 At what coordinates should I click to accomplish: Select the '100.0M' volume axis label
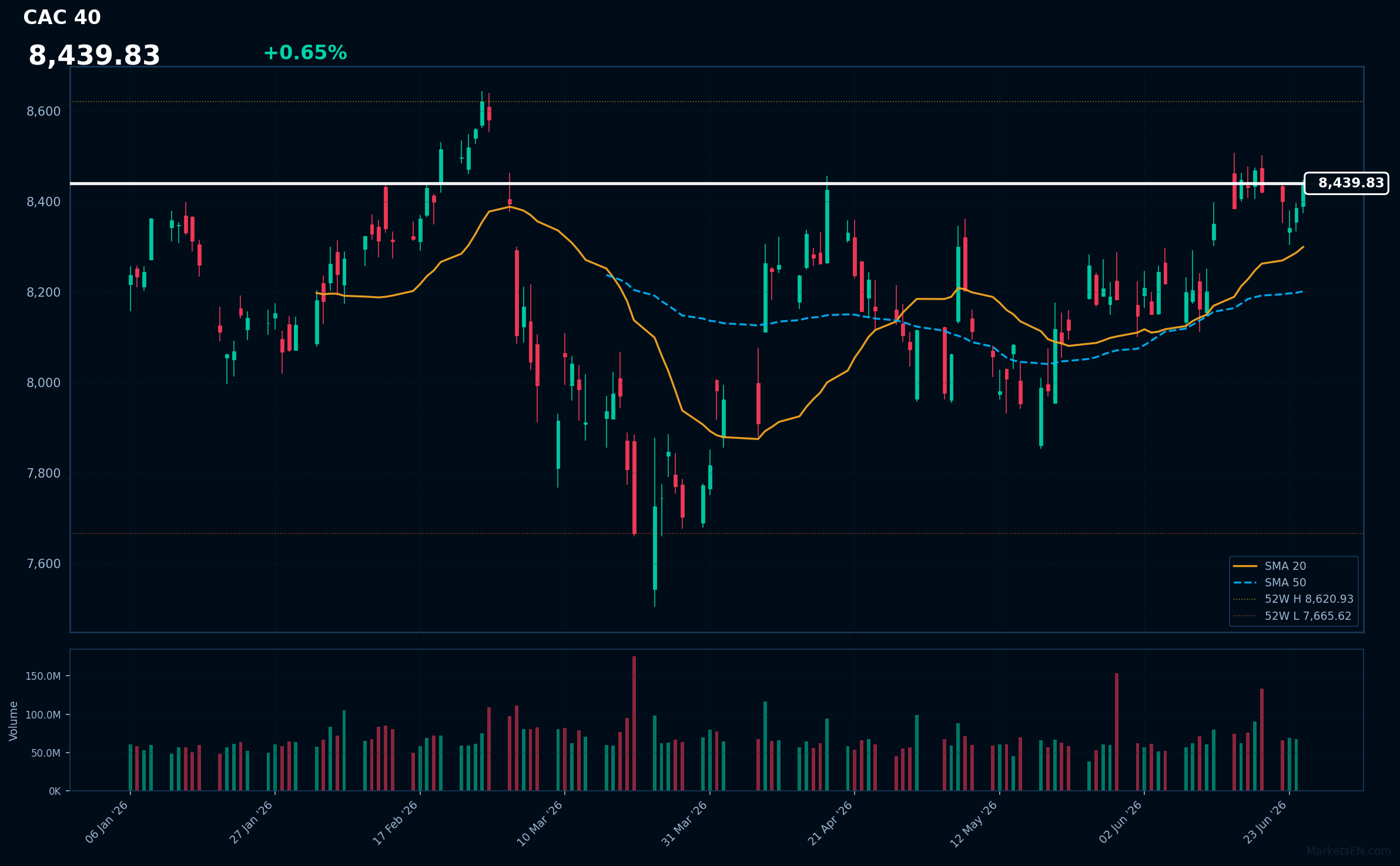tap(43, 715)
